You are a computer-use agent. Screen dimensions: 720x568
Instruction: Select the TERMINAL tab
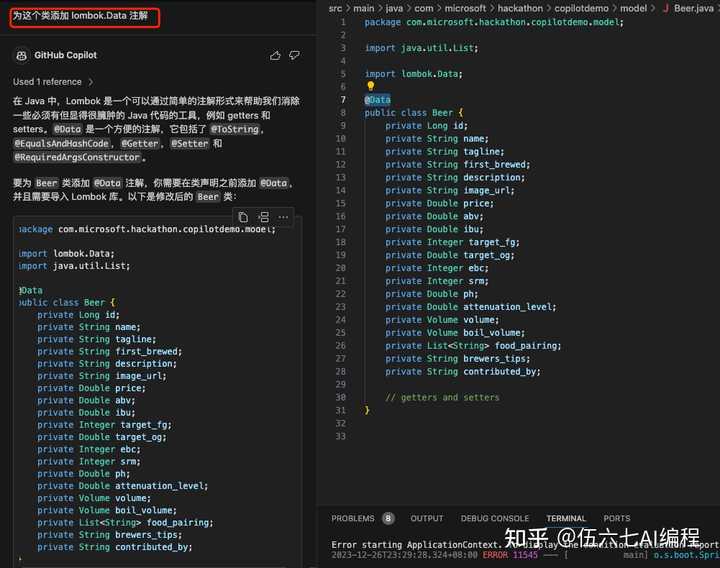(566, 518)
